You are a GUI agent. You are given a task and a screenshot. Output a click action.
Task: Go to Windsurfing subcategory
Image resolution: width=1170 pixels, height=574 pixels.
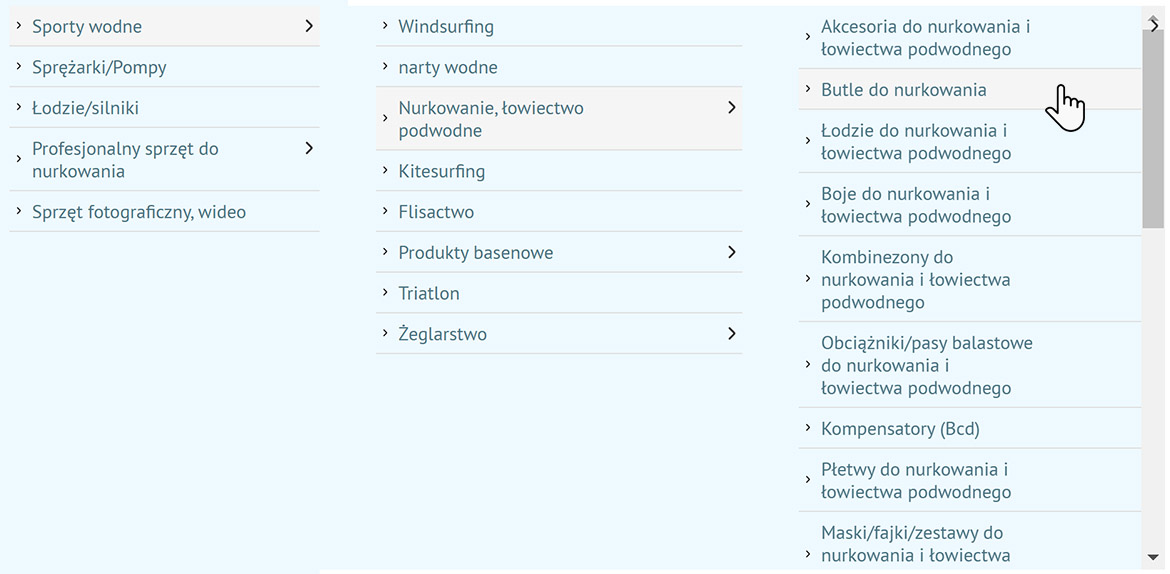coord(446,27)
